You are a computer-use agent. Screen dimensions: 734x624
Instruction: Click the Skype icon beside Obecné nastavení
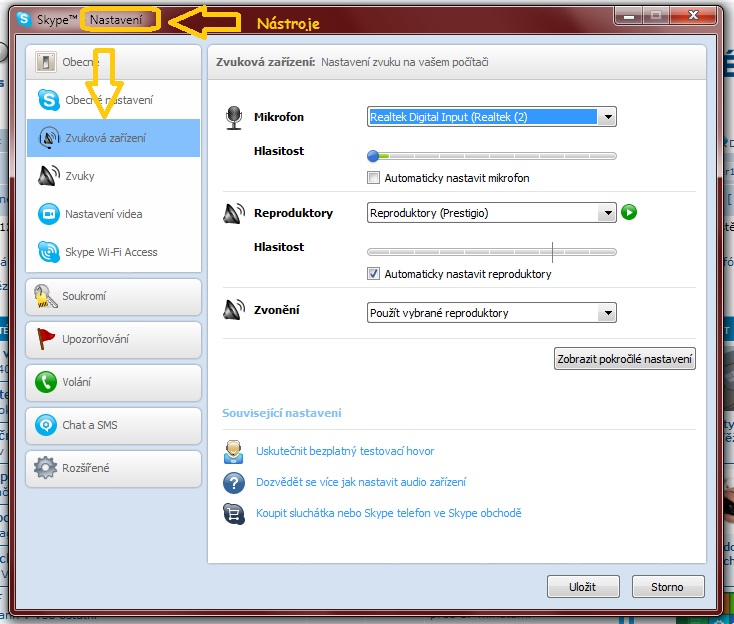[49, 100]
